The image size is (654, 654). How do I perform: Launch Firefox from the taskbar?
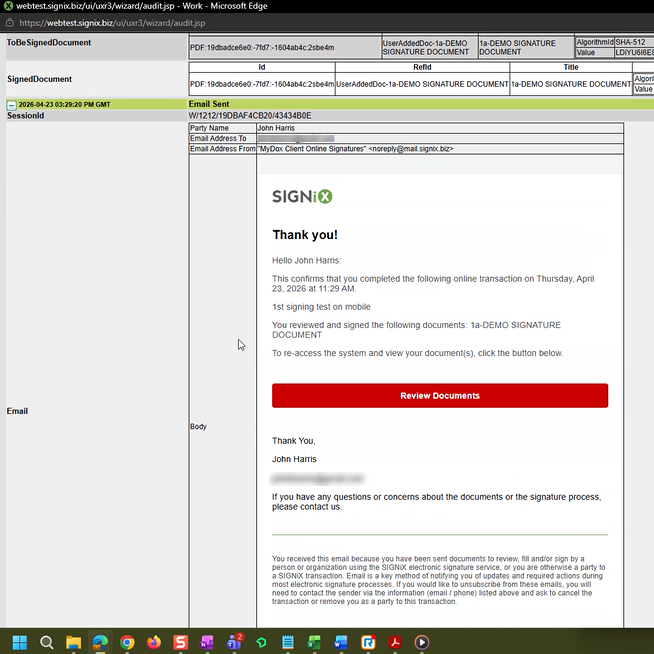click(154, 642)
